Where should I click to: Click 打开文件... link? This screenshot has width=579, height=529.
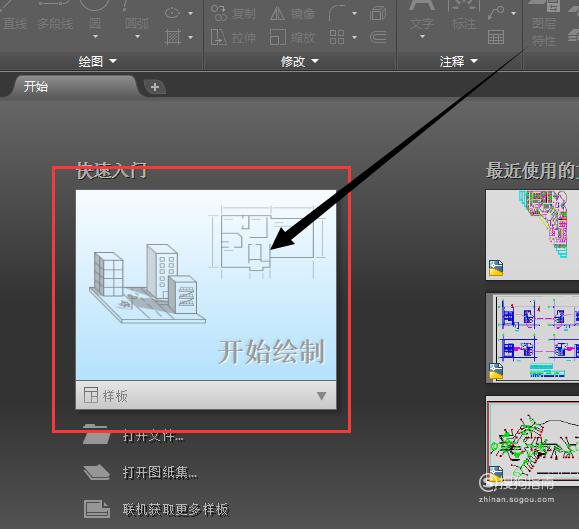153,436
